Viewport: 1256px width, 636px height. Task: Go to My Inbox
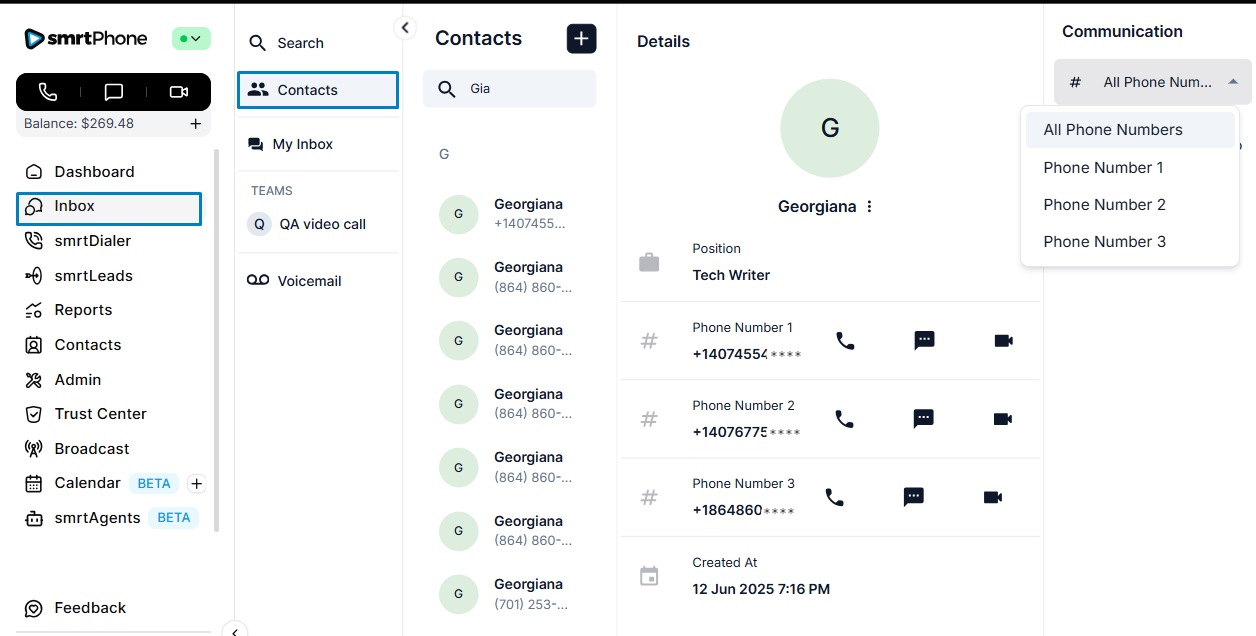302,144
